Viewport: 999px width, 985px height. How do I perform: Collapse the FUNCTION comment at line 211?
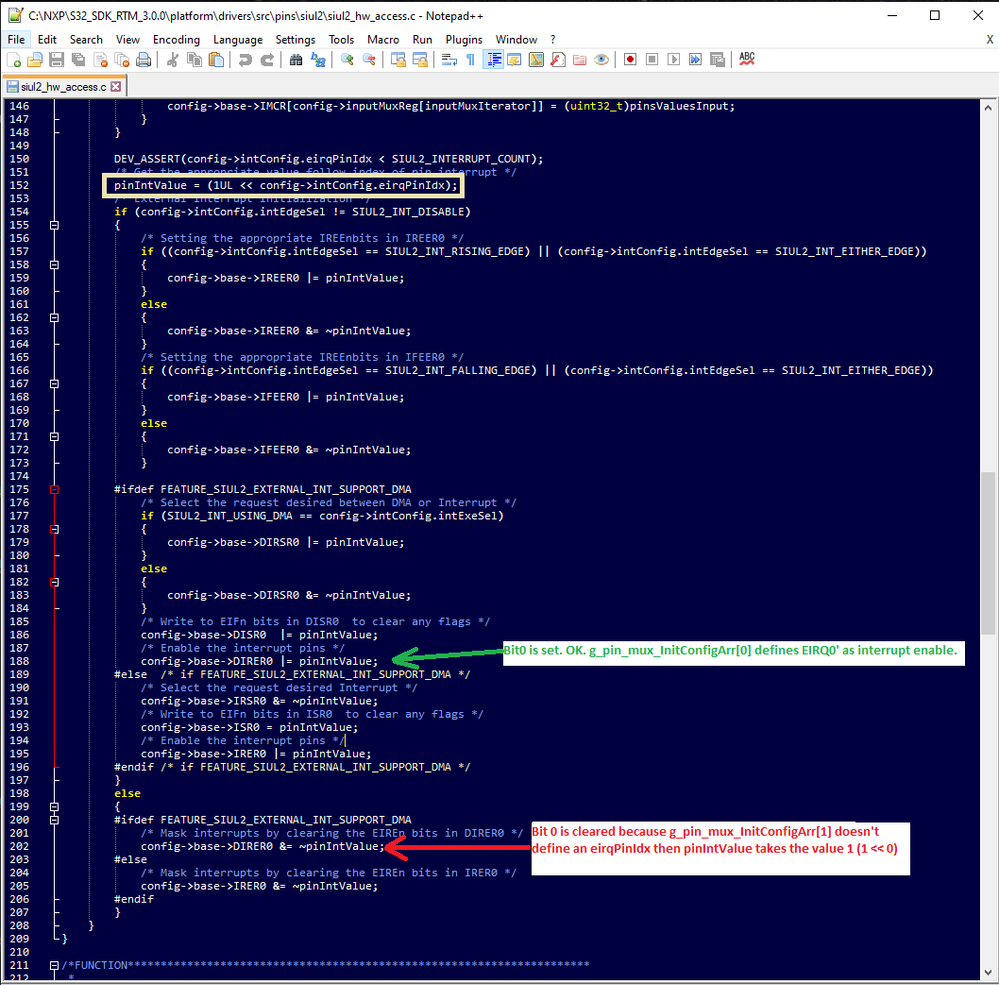55,966
